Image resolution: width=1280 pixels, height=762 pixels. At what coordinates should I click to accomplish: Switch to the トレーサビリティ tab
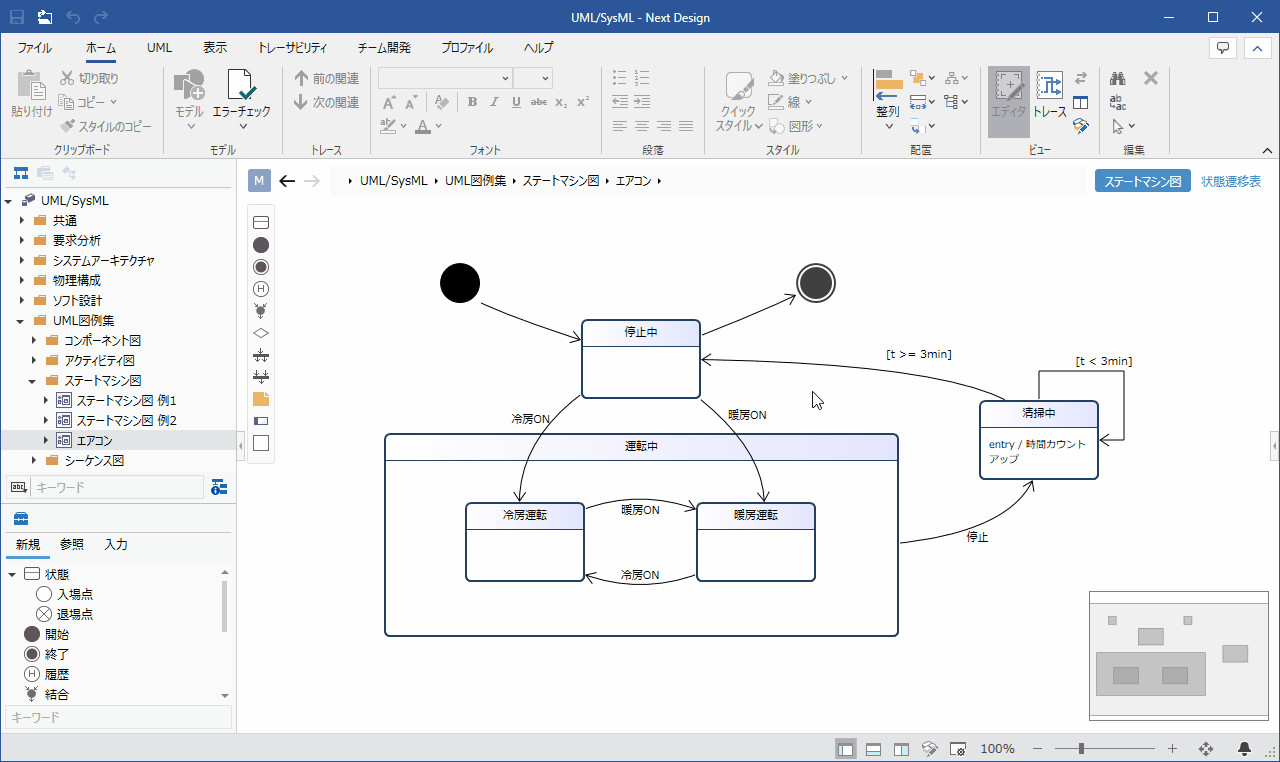(x=292, y=48)
